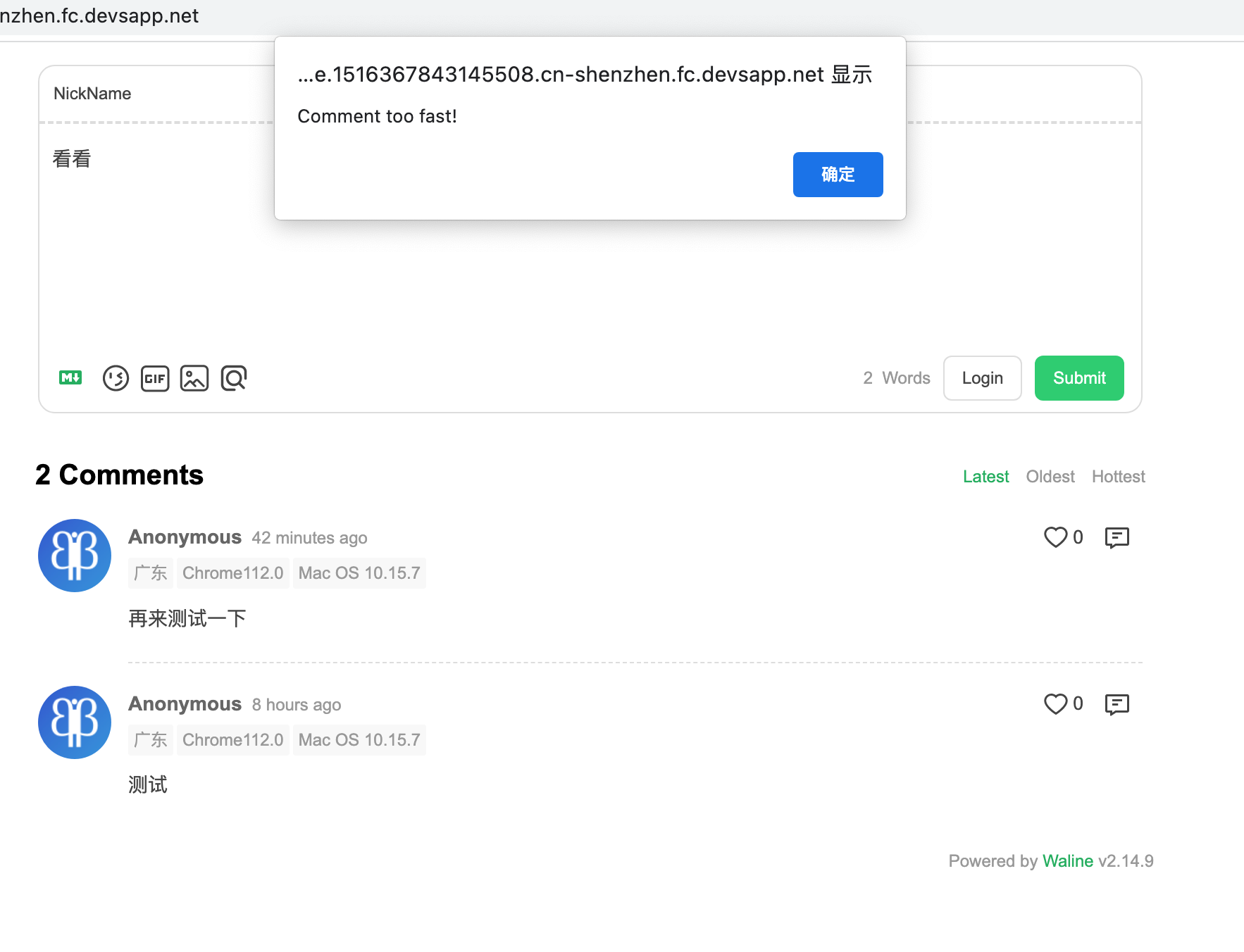The height and width of the screenshot is (952, 1244).
Task: Expand the reply thread under the oldest comment
Action: coord(1117,703)
